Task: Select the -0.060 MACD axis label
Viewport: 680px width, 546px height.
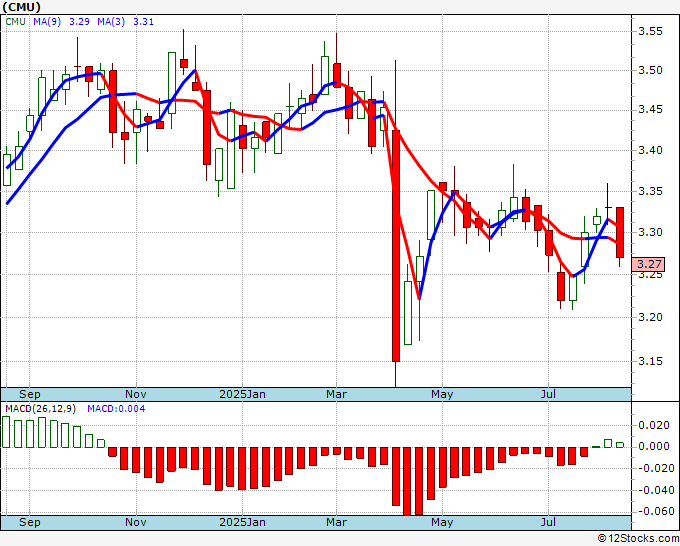Action: 654,511
